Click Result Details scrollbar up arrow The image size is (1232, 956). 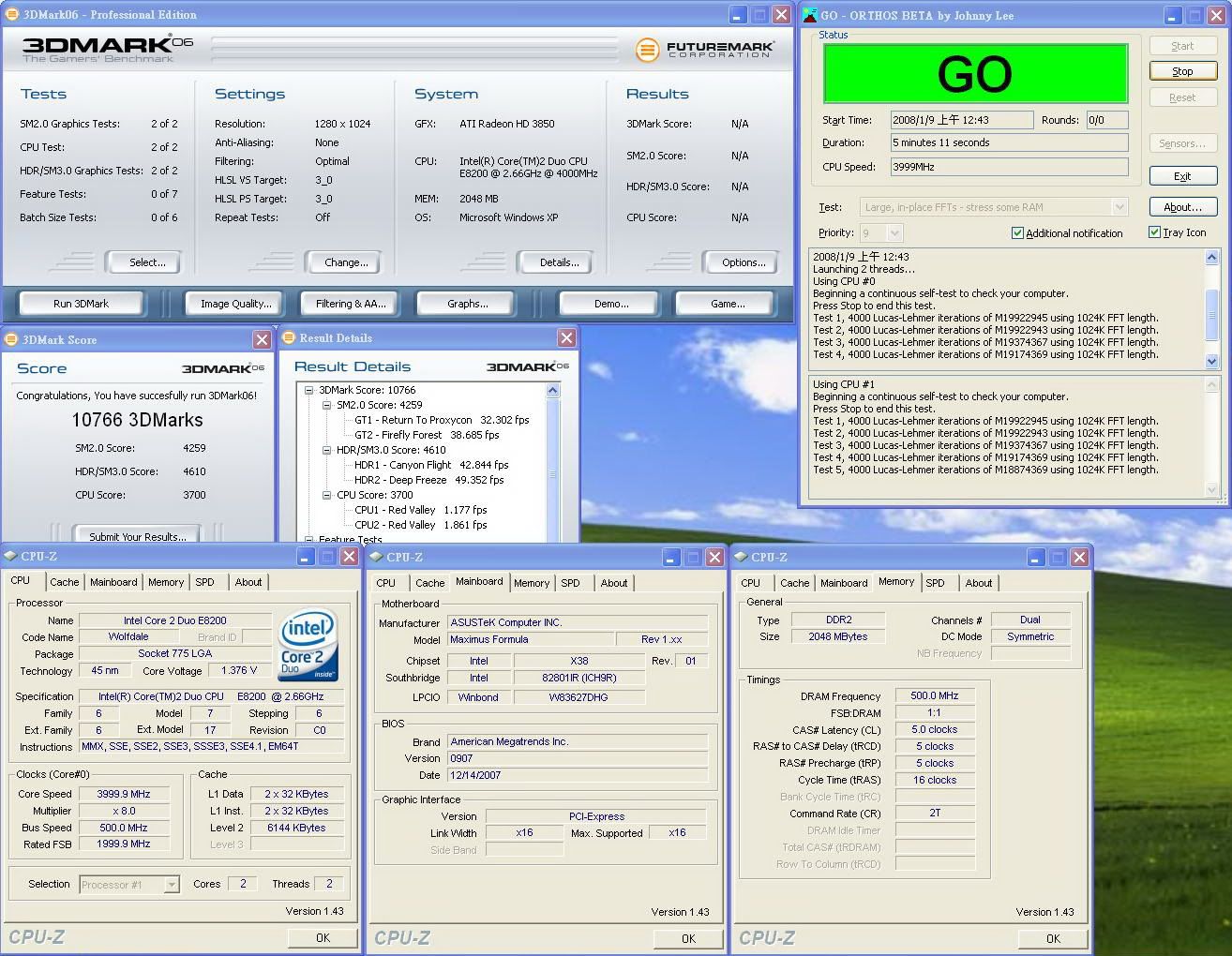click(552, 390)
